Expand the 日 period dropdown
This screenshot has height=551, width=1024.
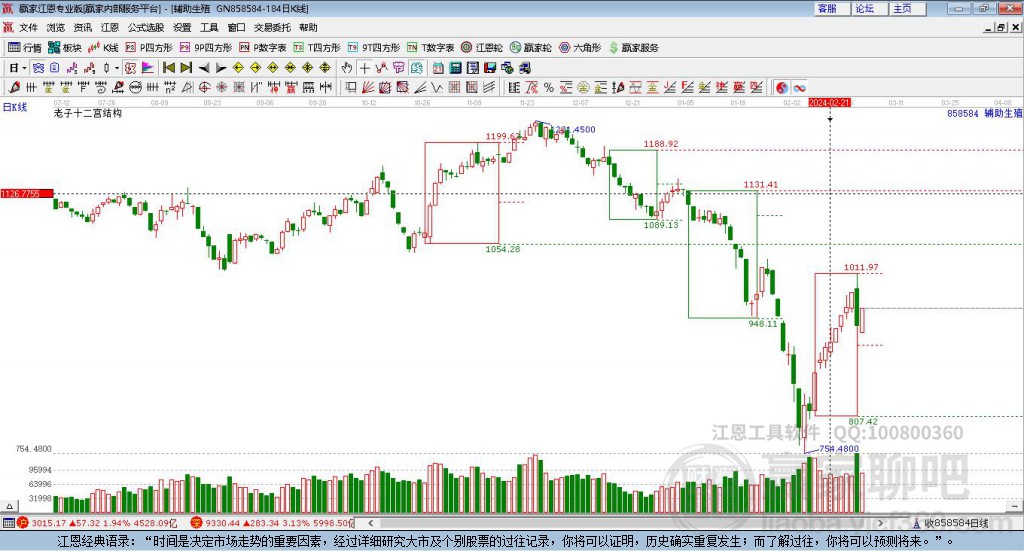(24, 68)
